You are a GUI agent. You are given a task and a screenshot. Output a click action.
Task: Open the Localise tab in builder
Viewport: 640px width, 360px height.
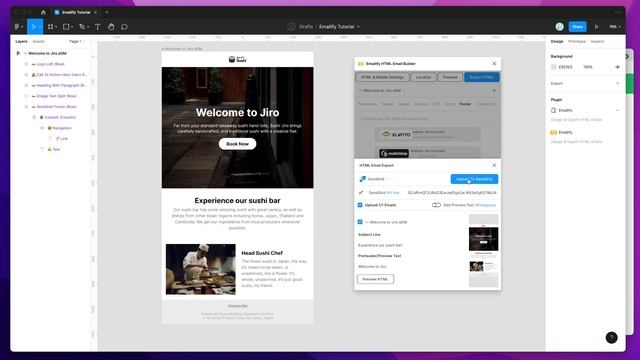(423, 77)
